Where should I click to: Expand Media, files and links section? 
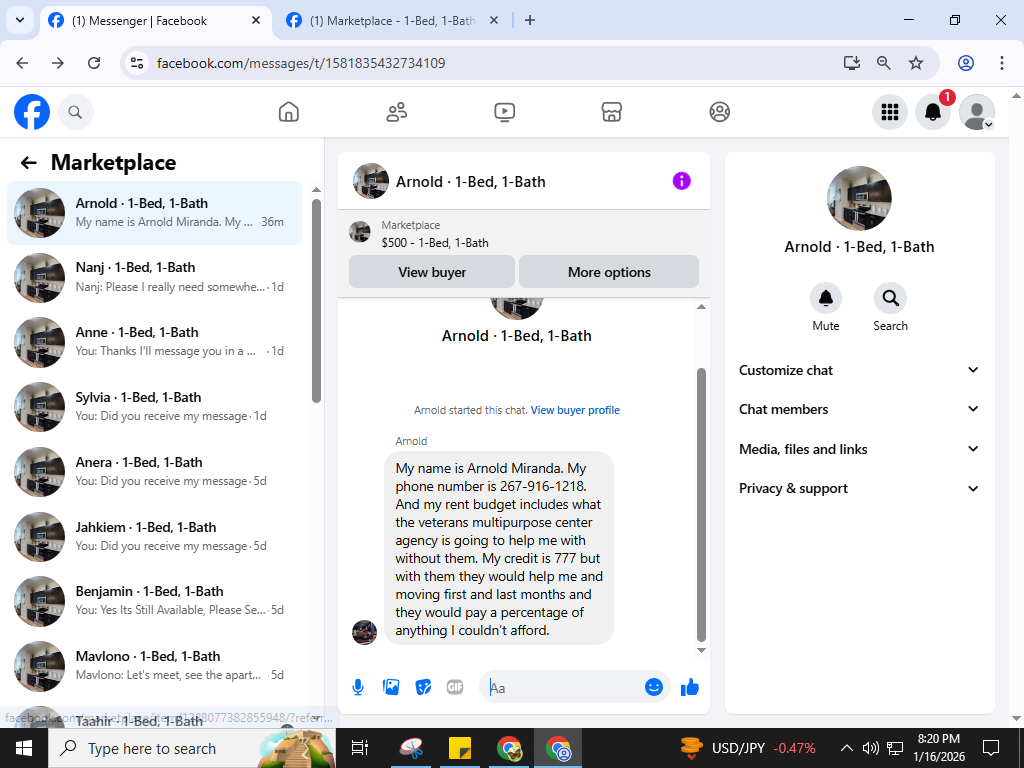859,449
